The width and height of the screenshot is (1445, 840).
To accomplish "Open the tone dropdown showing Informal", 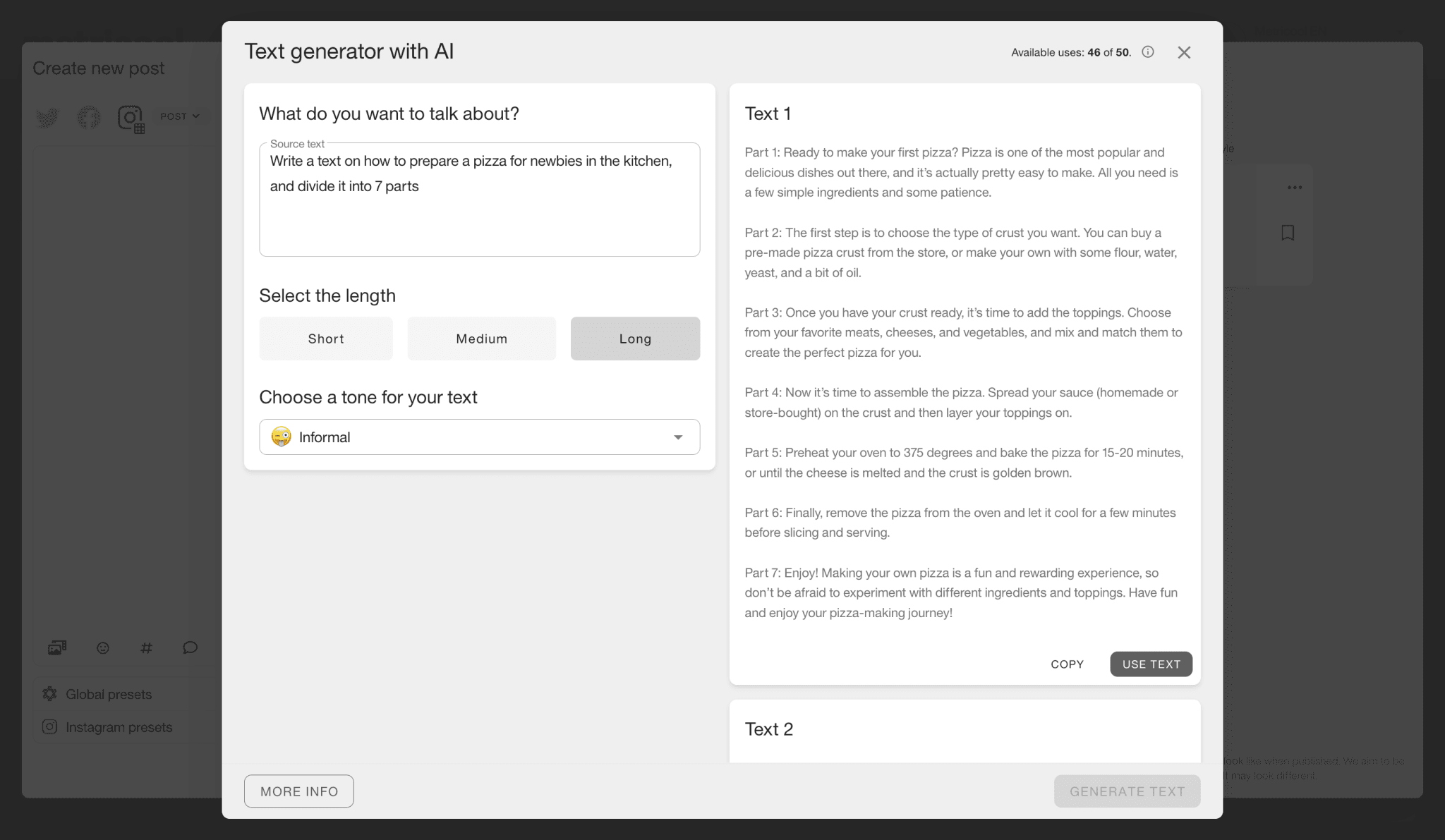I will pos(479,437).
